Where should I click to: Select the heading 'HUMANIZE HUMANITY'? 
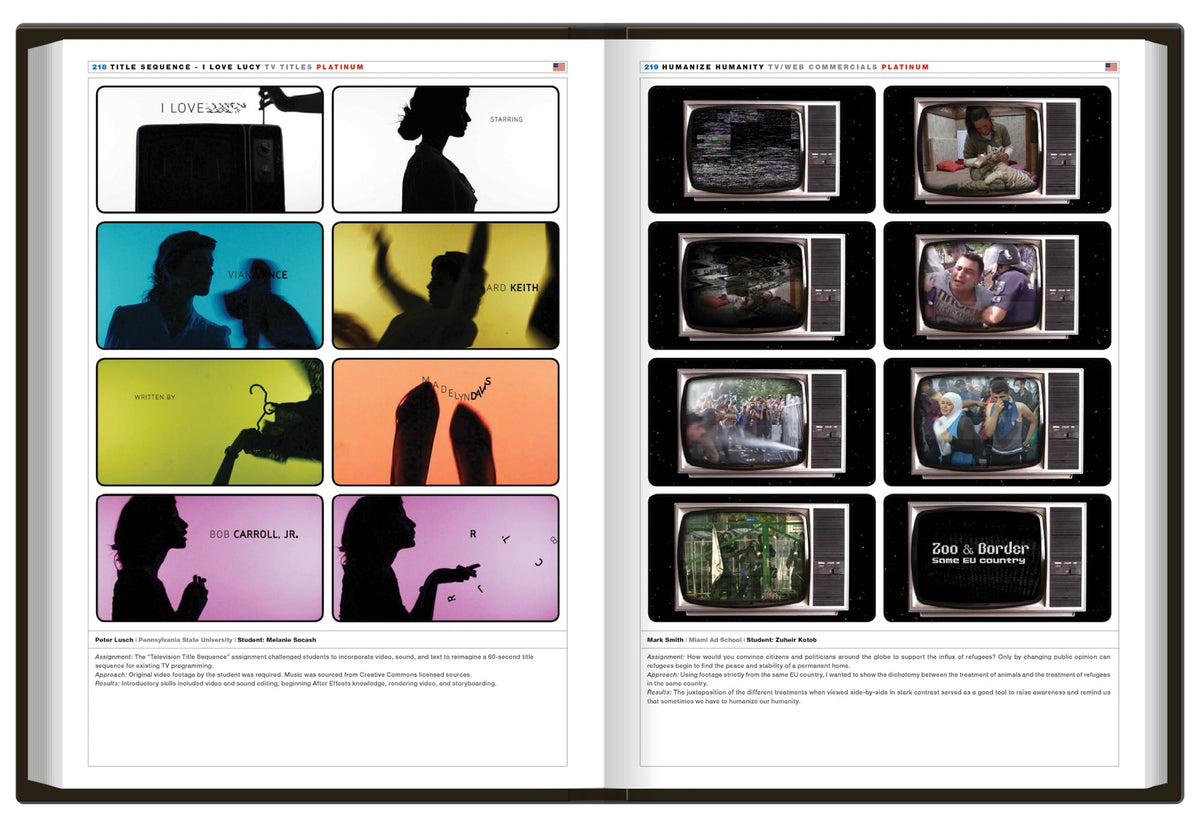[x=713, y=67]
